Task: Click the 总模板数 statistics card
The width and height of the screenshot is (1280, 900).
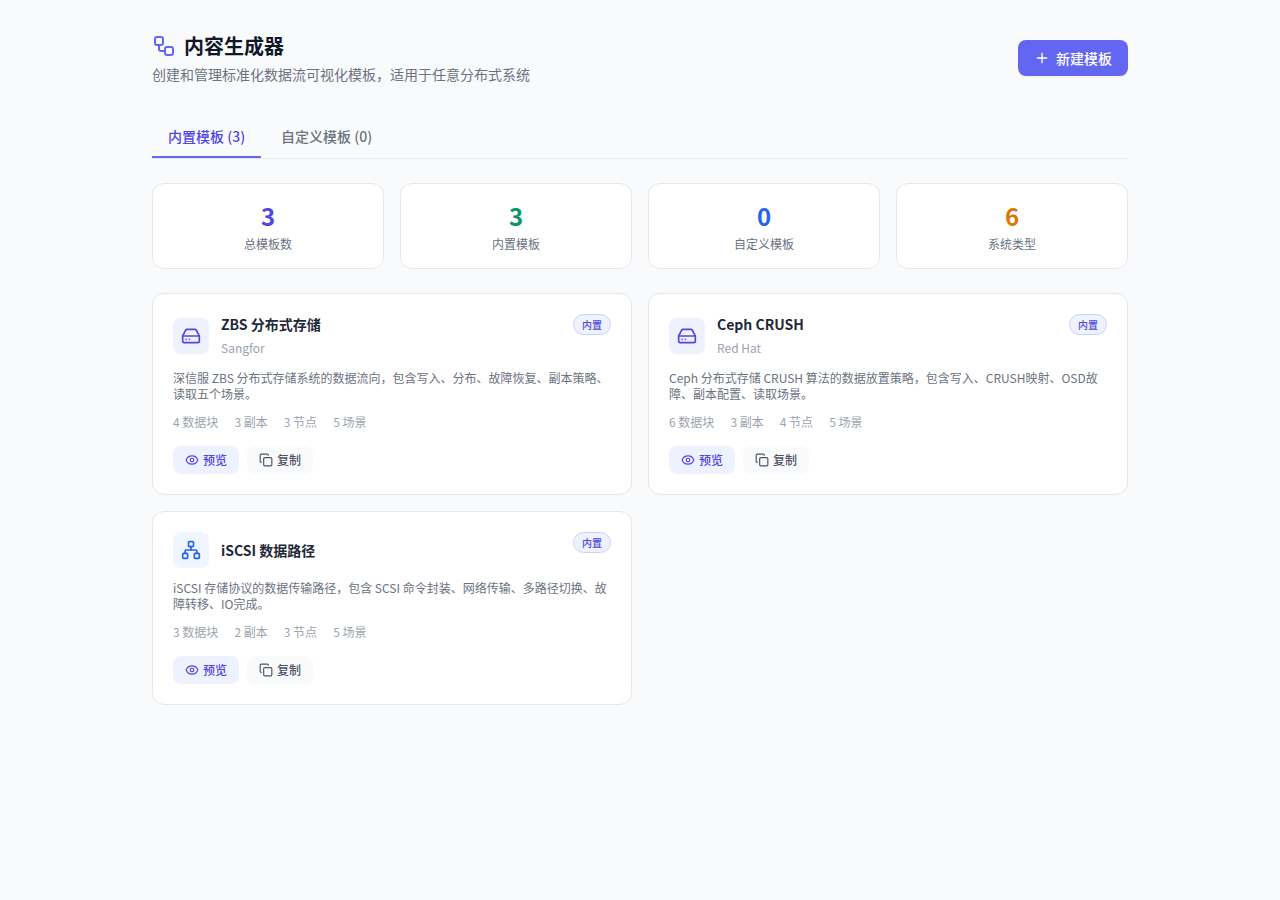Action: [x=268, y=226]
